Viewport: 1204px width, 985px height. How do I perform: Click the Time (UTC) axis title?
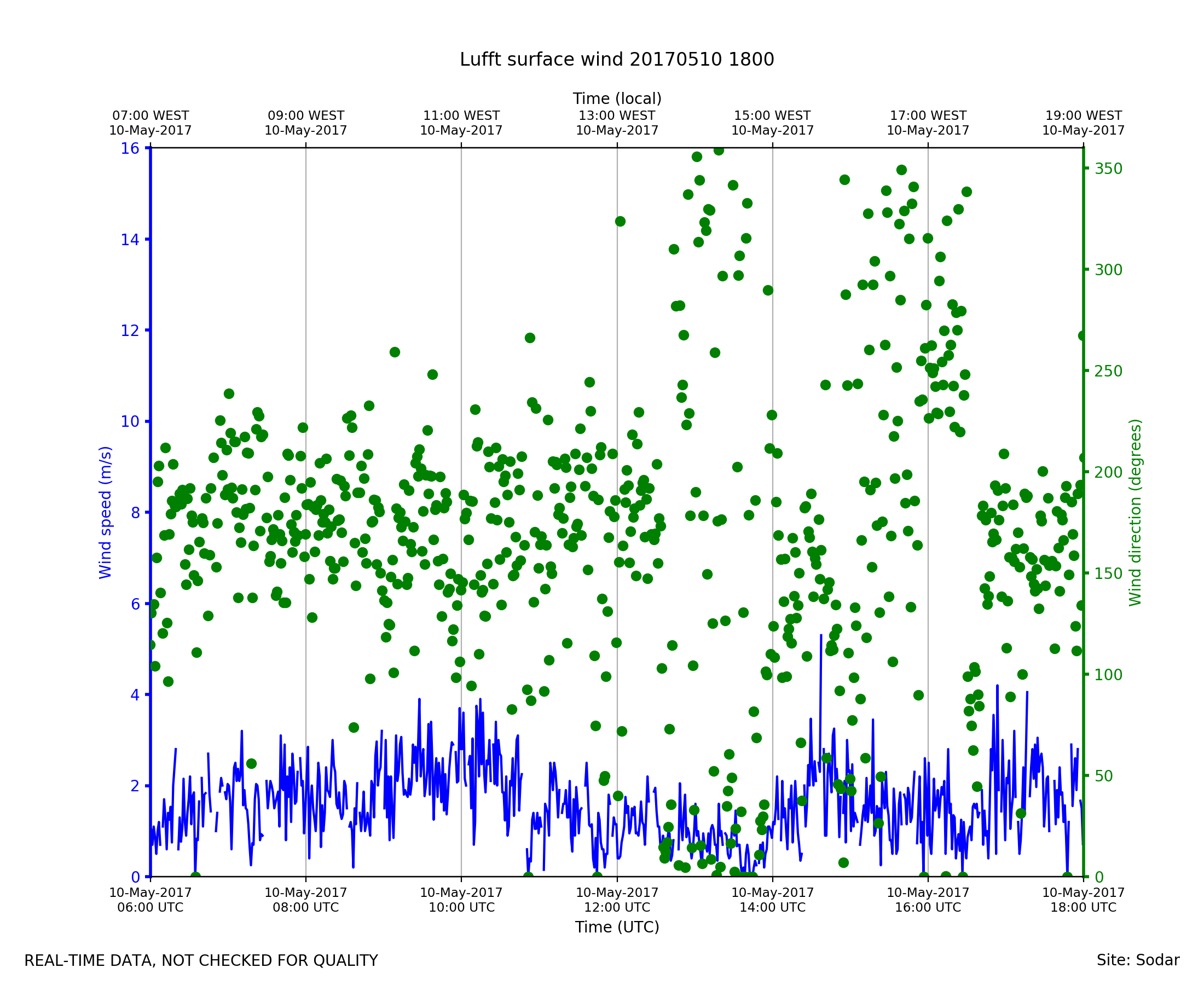pyautogui.click(x=617, y=927)
